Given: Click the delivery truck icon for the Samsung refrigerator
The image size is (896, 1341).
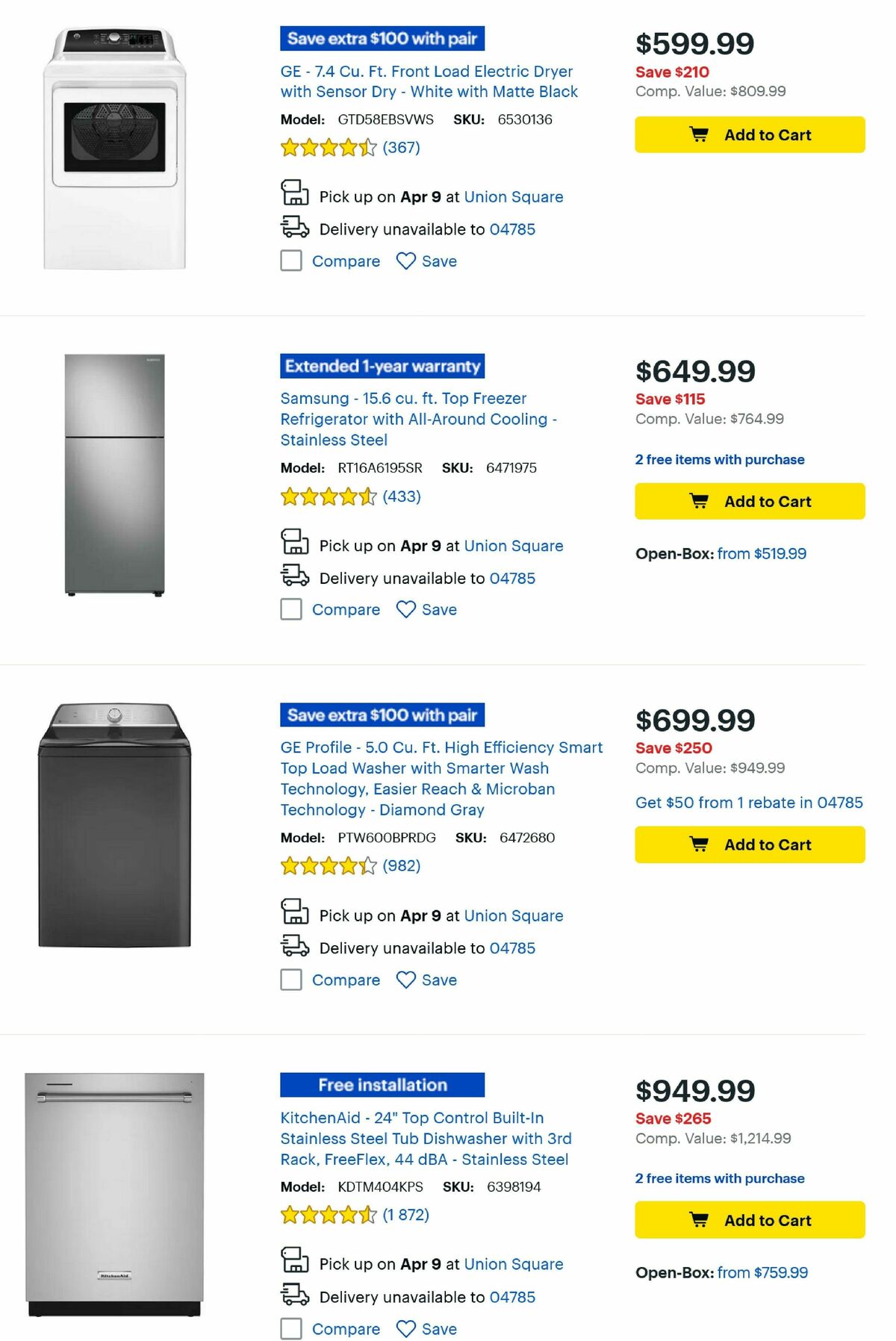Looking at the screenshot, I should tap(294, 576).
